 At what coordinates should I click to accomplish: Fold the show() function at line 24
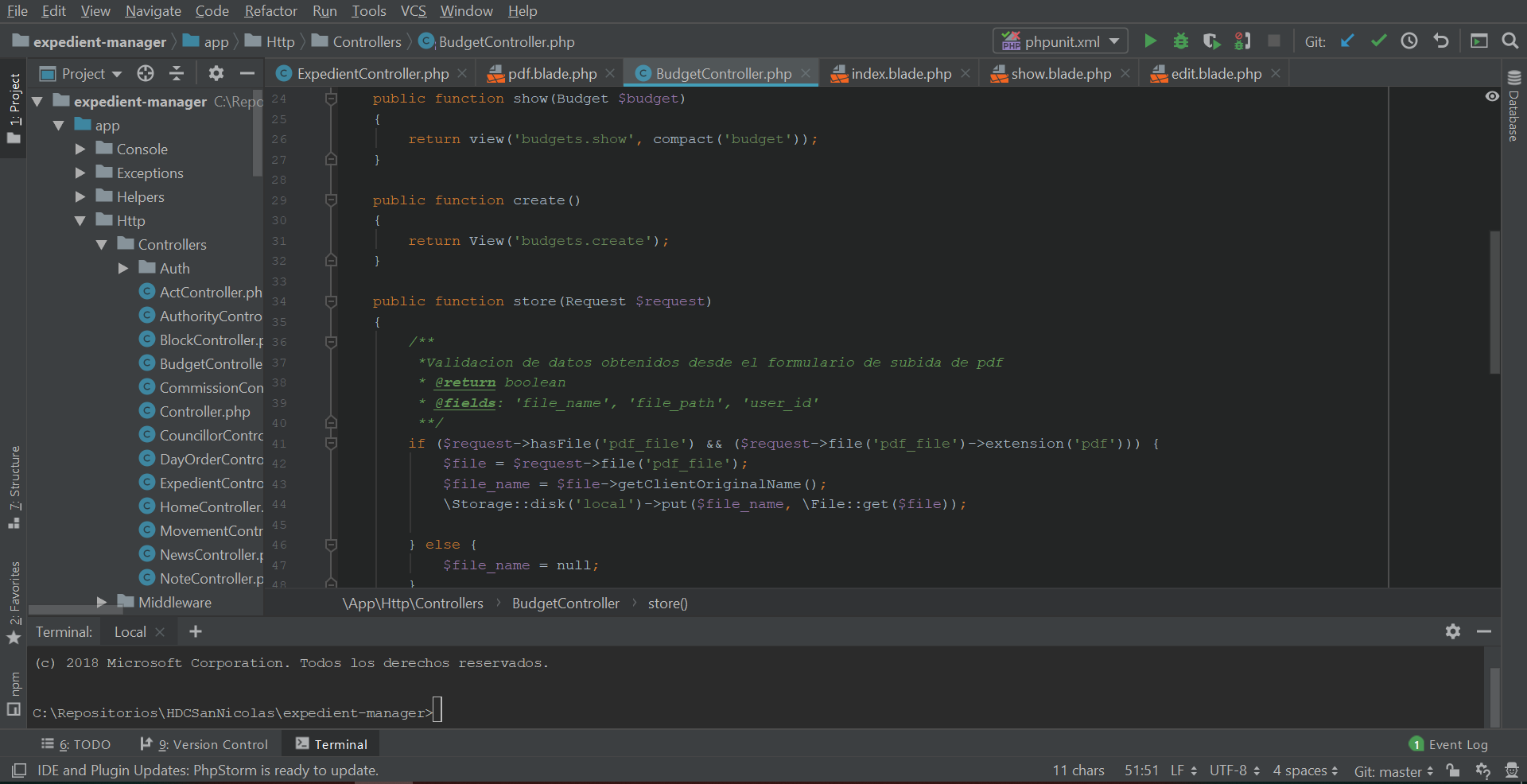(x=332, y=99)
